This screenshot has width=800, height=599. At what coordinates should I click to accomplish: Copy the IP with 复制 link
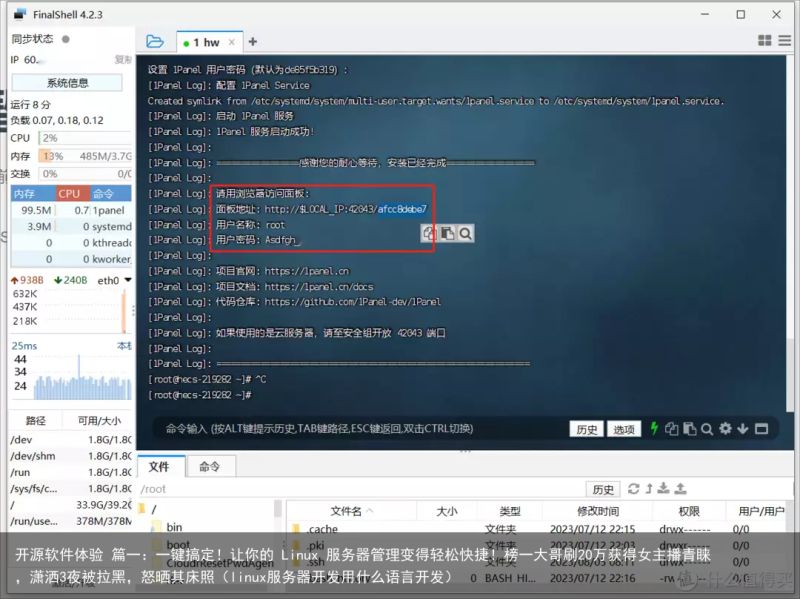[x=123, y=60]
